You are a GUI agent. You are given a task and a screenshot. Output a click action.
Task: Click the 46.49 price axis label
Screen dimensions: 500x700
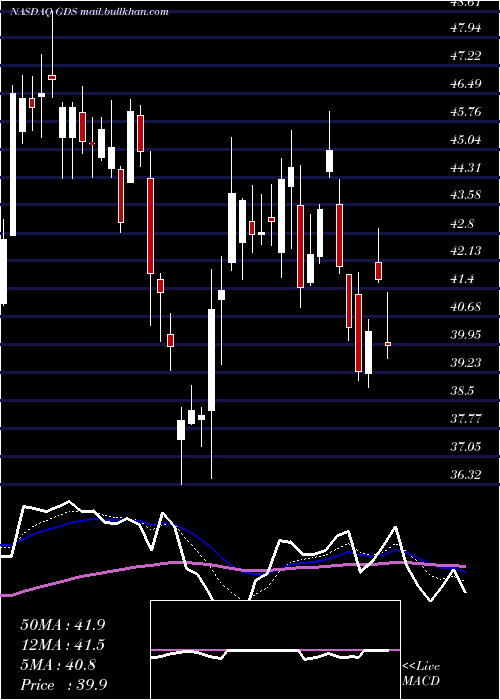pos(466,84)
